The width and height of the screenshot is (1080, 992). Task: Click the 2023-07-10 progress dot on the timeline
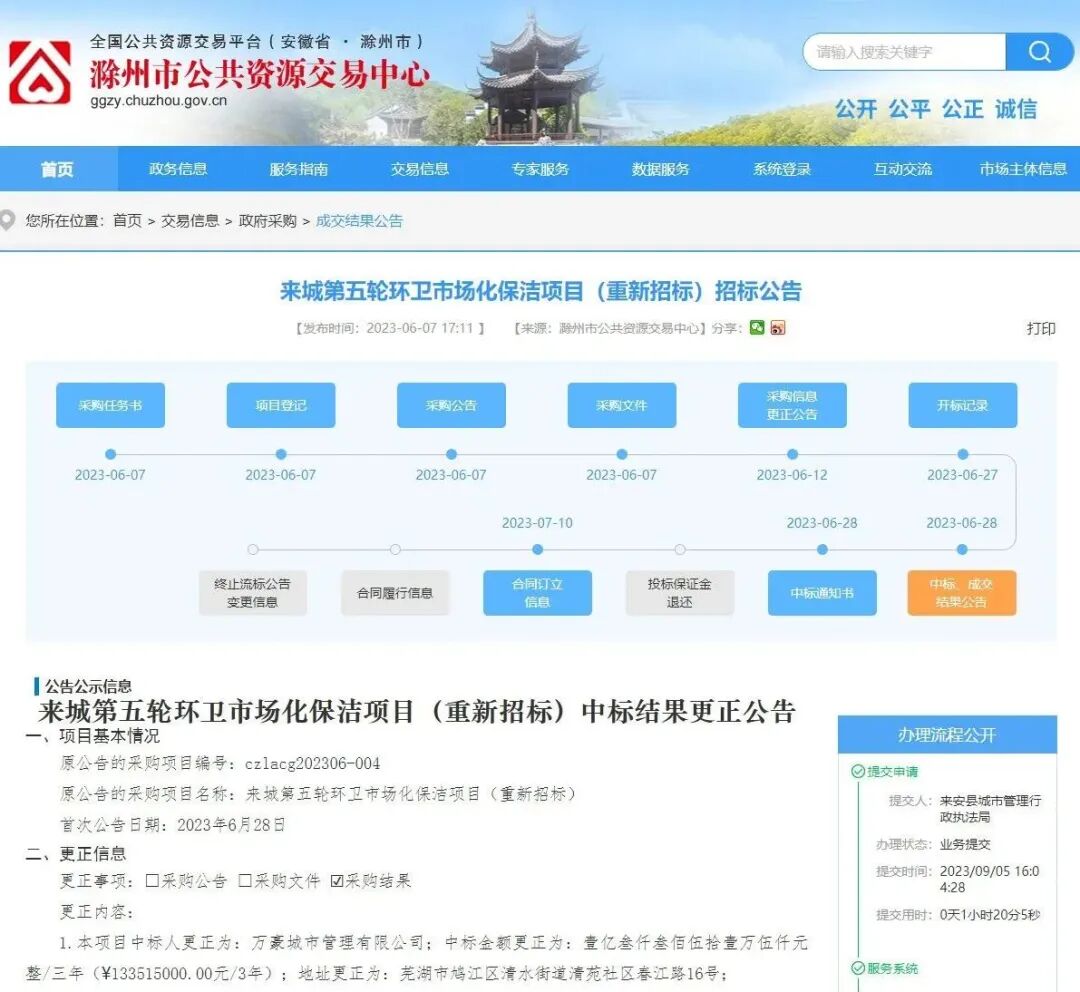[537, 549]
